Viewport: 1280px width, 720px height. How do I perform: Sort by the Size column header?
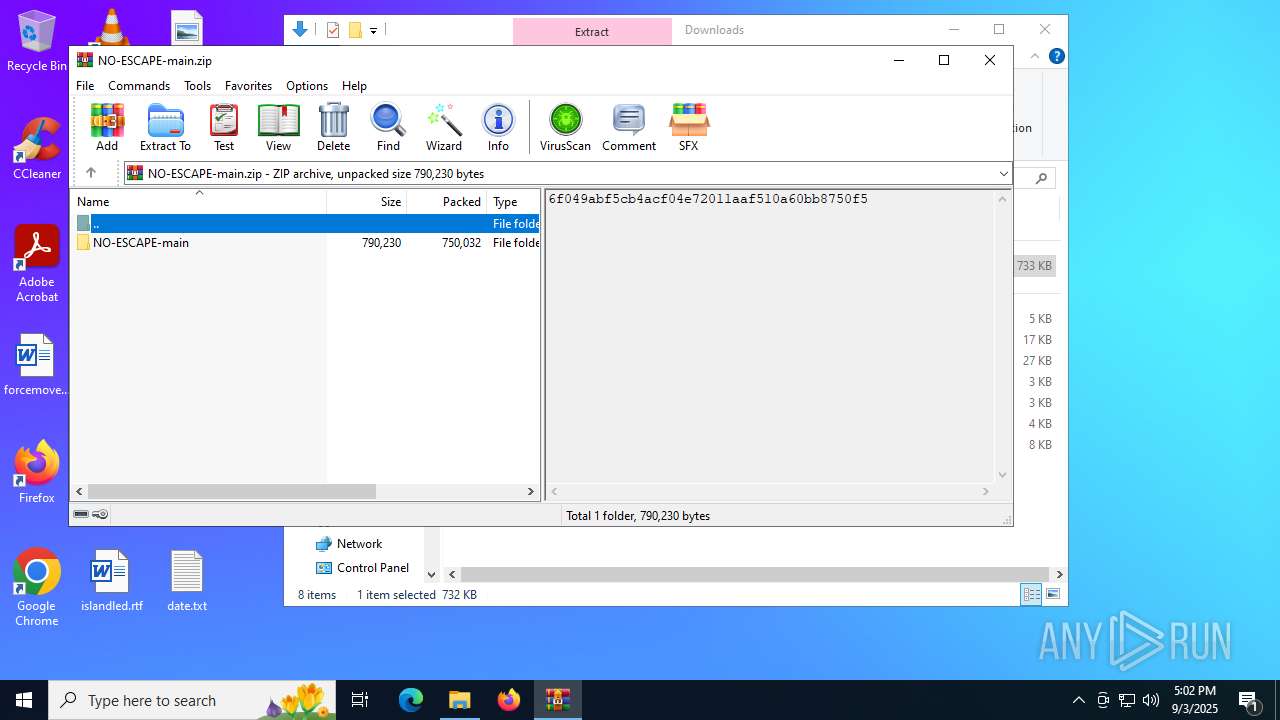pos(367,201)
